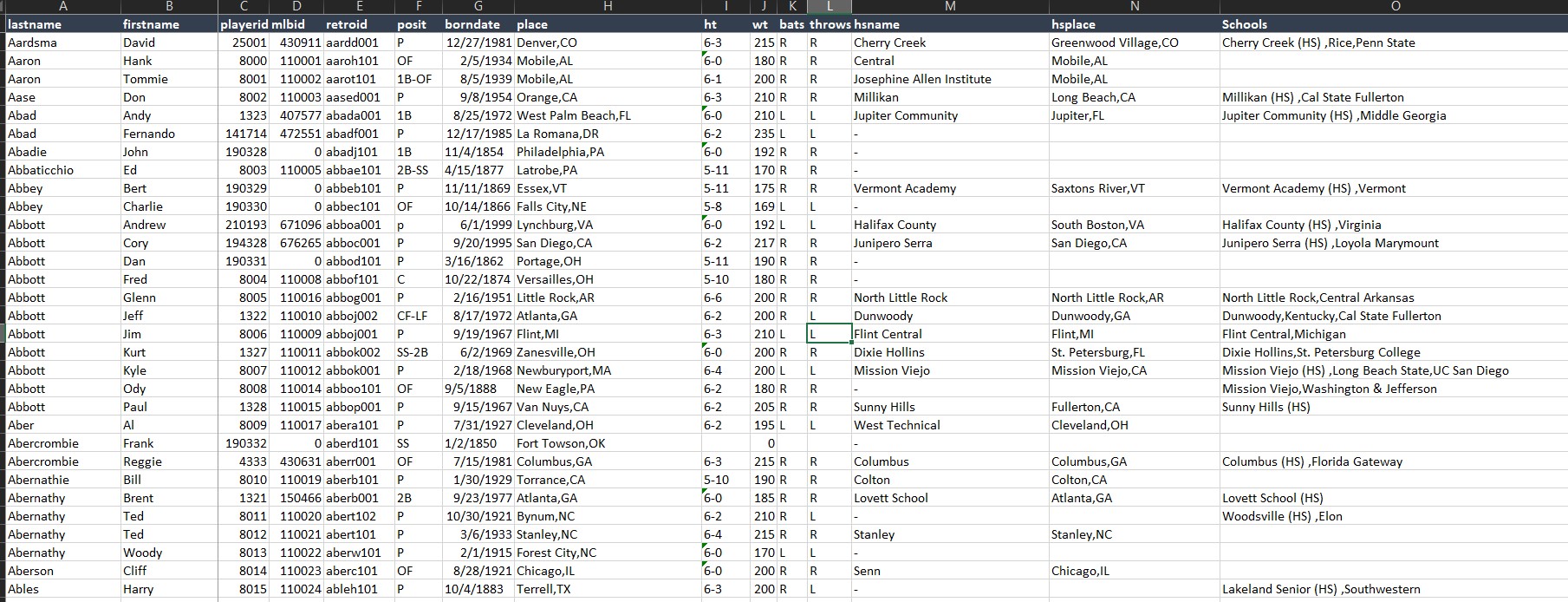This screenshot has height=602, width=1568.
Task: Select column H header
Action: coord(607,6)
